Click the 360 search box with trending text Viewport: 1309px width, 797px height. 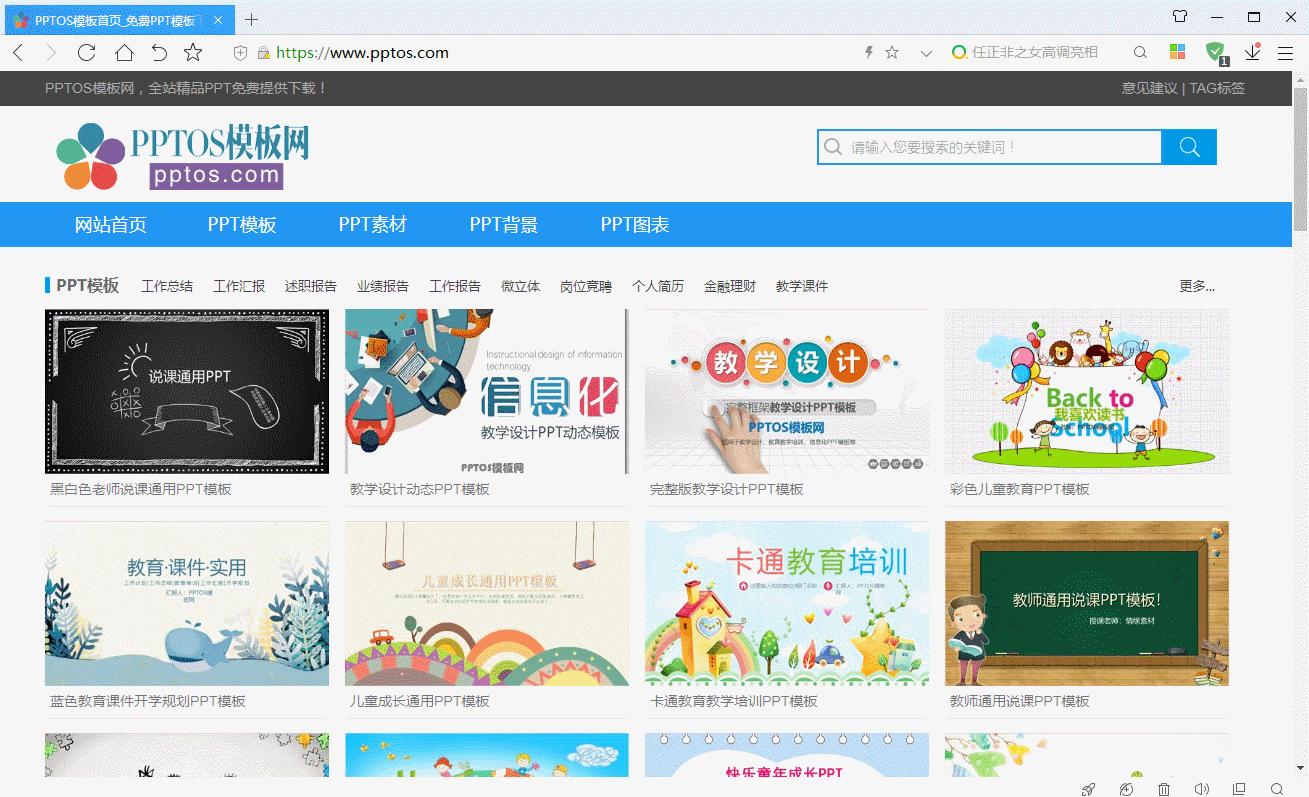(1035, 53)
